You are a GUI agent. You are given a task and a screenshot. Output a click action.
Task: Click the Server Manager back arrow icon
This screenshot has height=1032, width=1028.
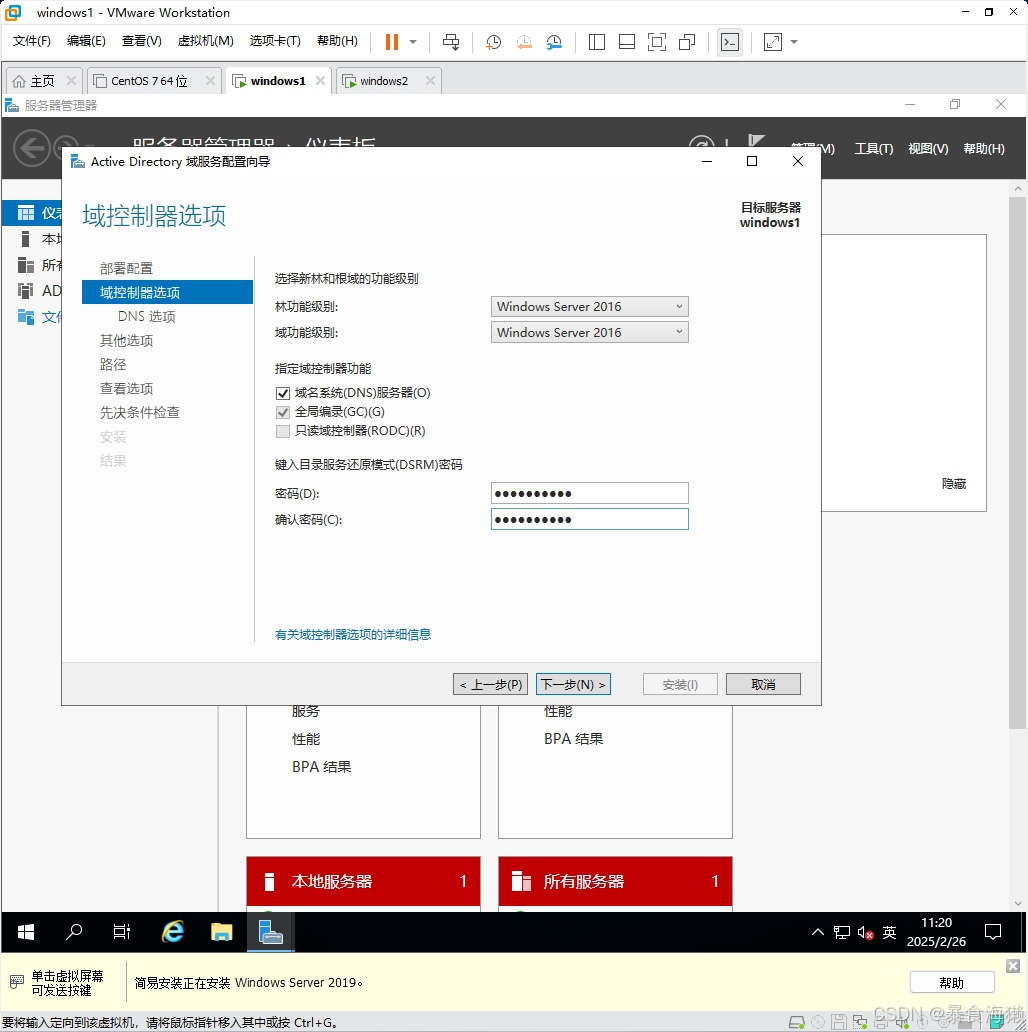32,148
